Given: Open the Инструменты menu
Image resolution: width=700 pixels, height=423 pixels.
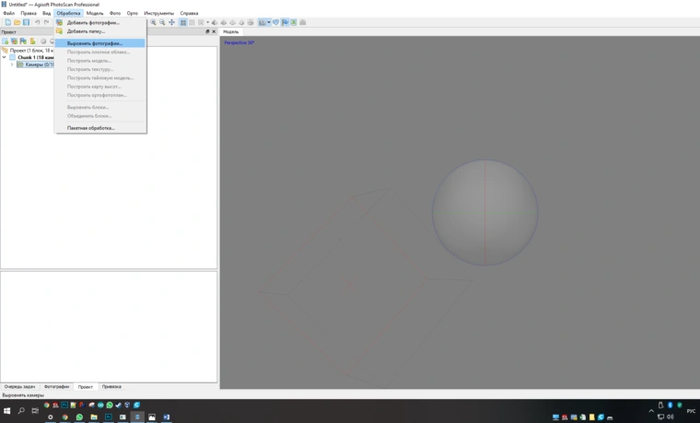Looking at the screenshot, I should click(x=158, y=13).
